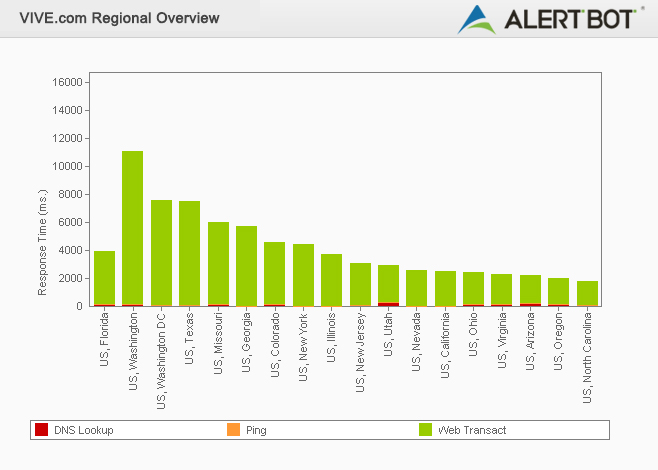Select the Ping legend label

pos(256,430)
